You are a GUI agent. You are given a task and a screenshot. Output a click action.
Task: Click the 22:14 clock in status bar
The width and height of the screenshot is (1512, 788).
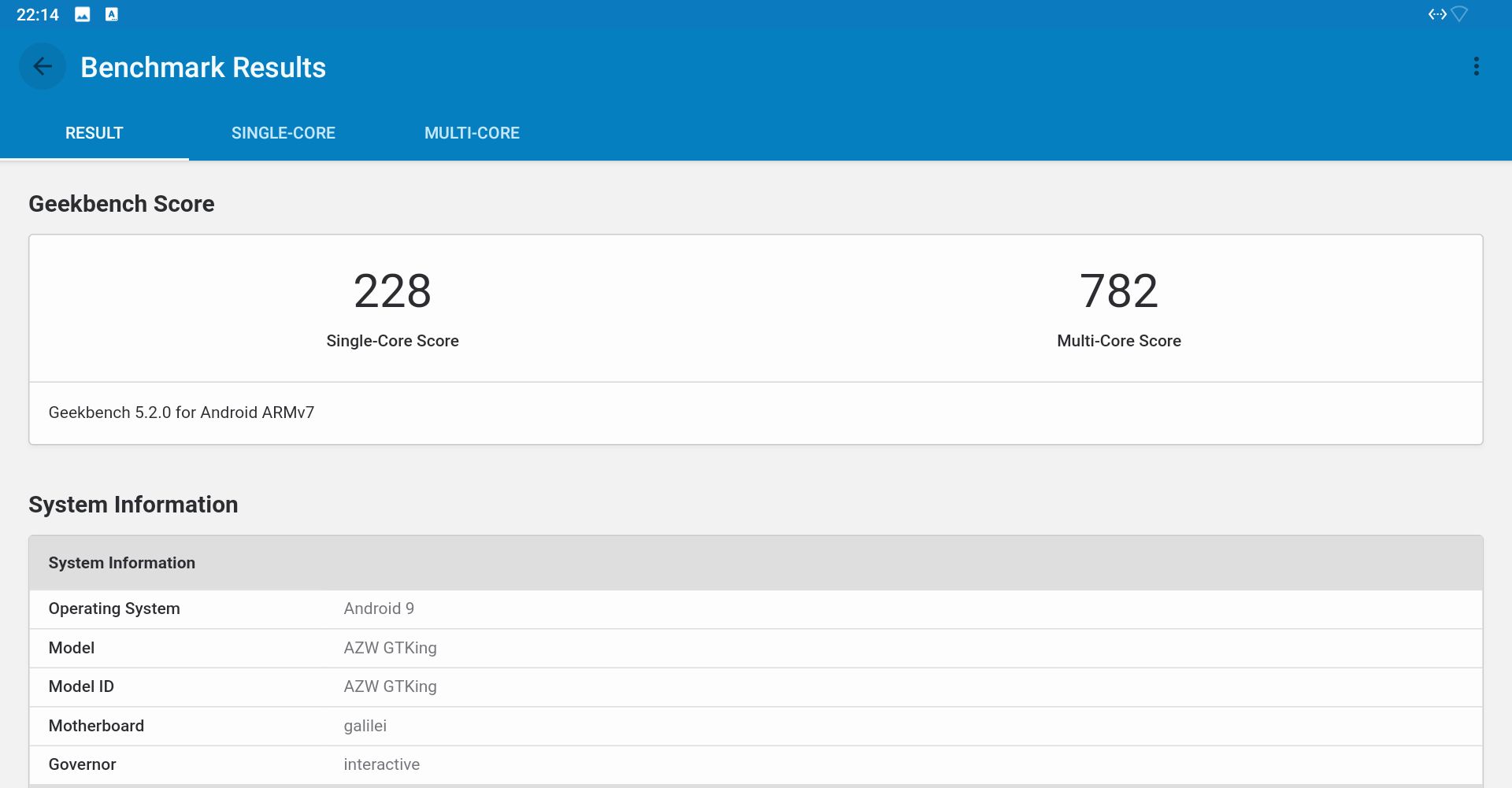tap(38, 14)
